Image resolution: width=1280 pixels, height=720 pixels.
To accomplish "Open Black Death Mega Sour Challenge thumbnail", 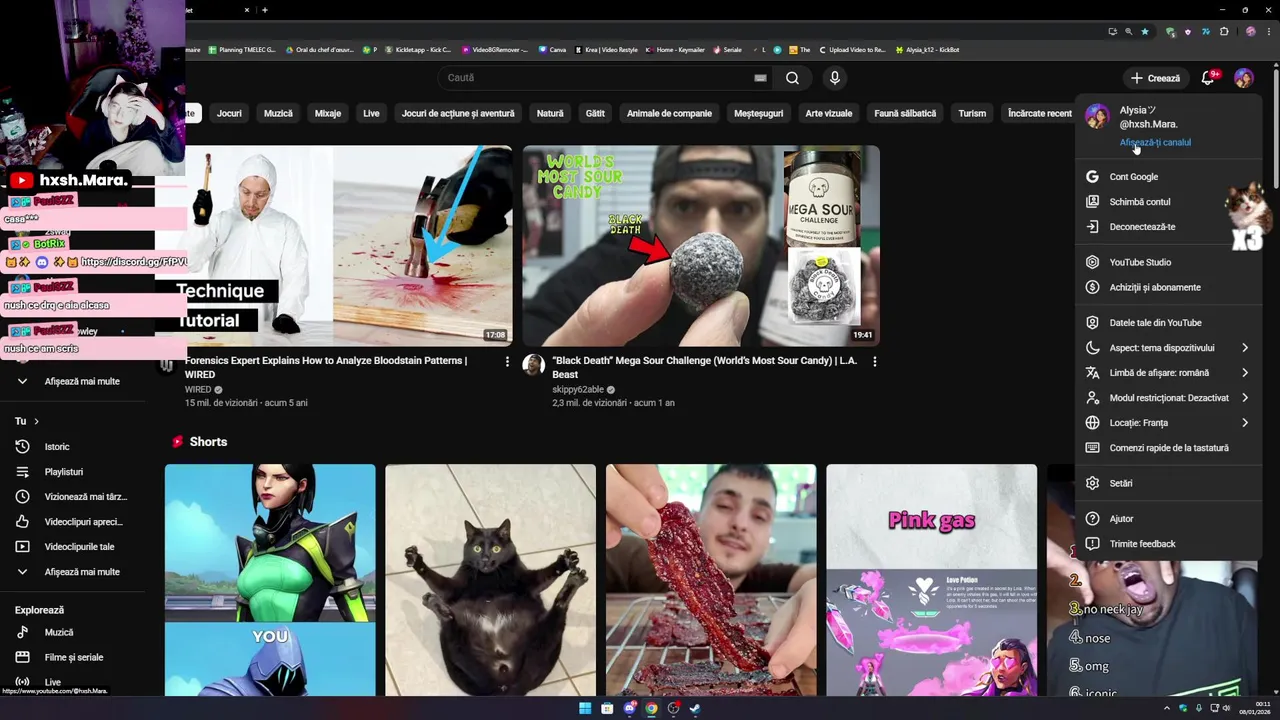I will [x=701, y=246].
